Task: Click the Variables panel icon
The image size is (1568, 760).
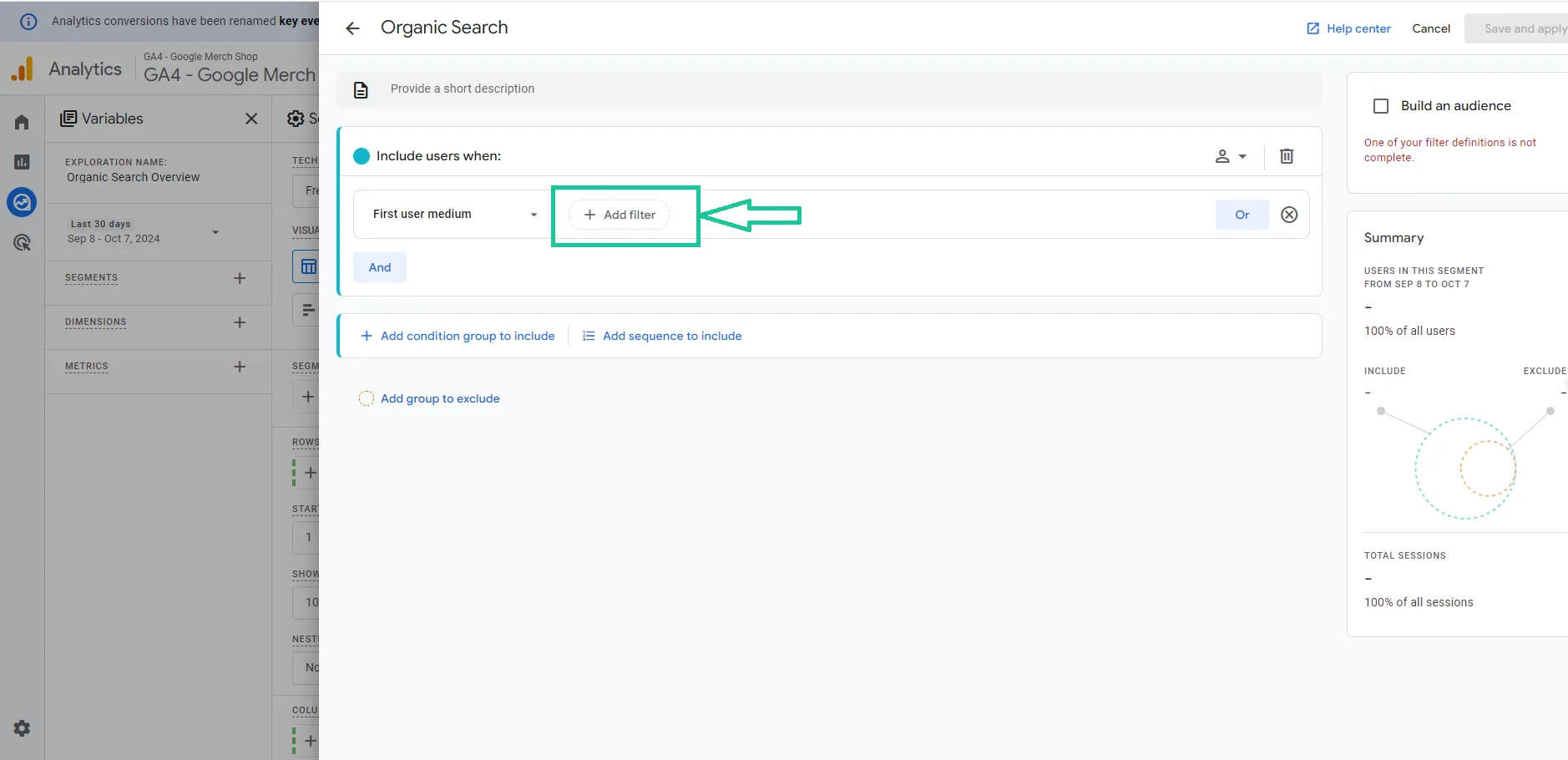Action: [68, 119]
